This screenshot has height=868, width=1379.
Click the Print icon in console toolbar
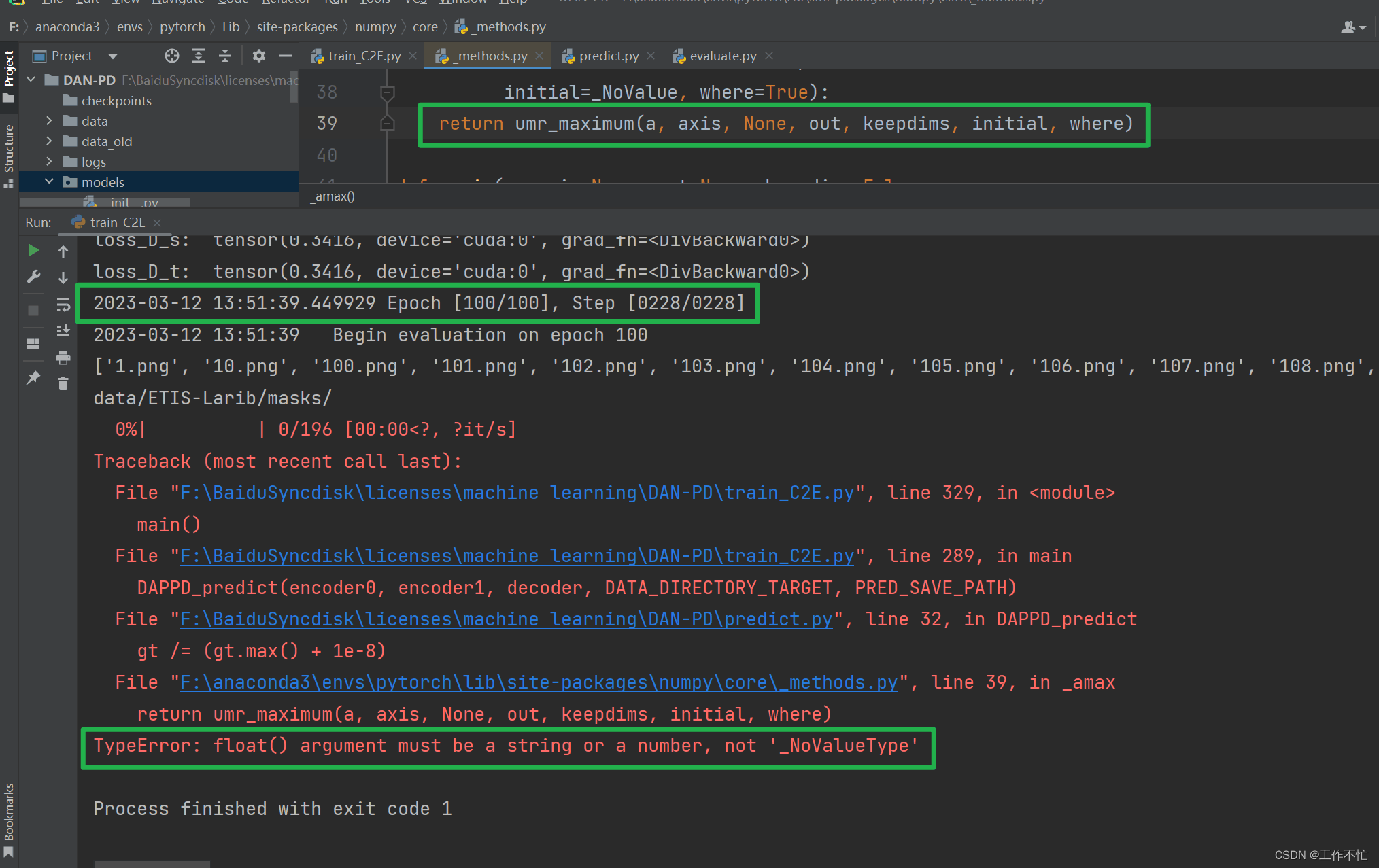click(x=63, y=358)
